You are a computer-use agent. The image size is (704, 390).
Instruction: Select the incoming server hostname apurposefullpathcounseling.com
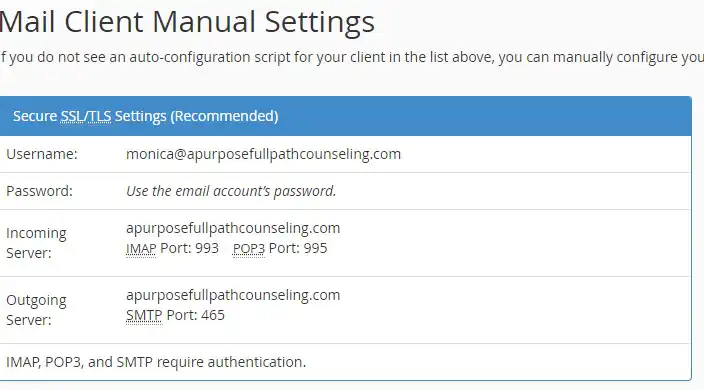pyautogui.click(x=233, y=228)
